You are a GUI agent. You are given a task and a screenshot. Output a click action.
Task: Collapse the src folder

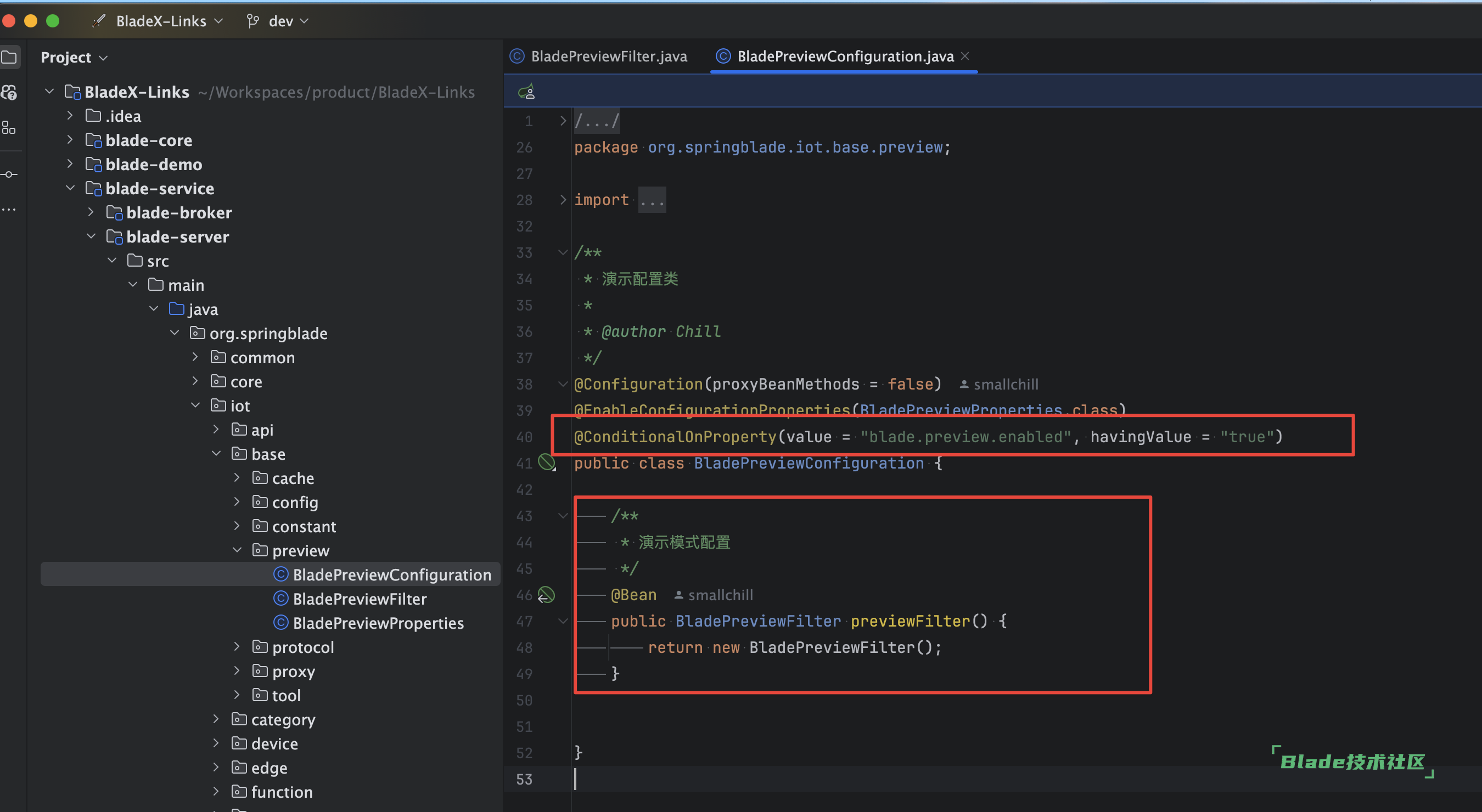click(x=112, y=261)
